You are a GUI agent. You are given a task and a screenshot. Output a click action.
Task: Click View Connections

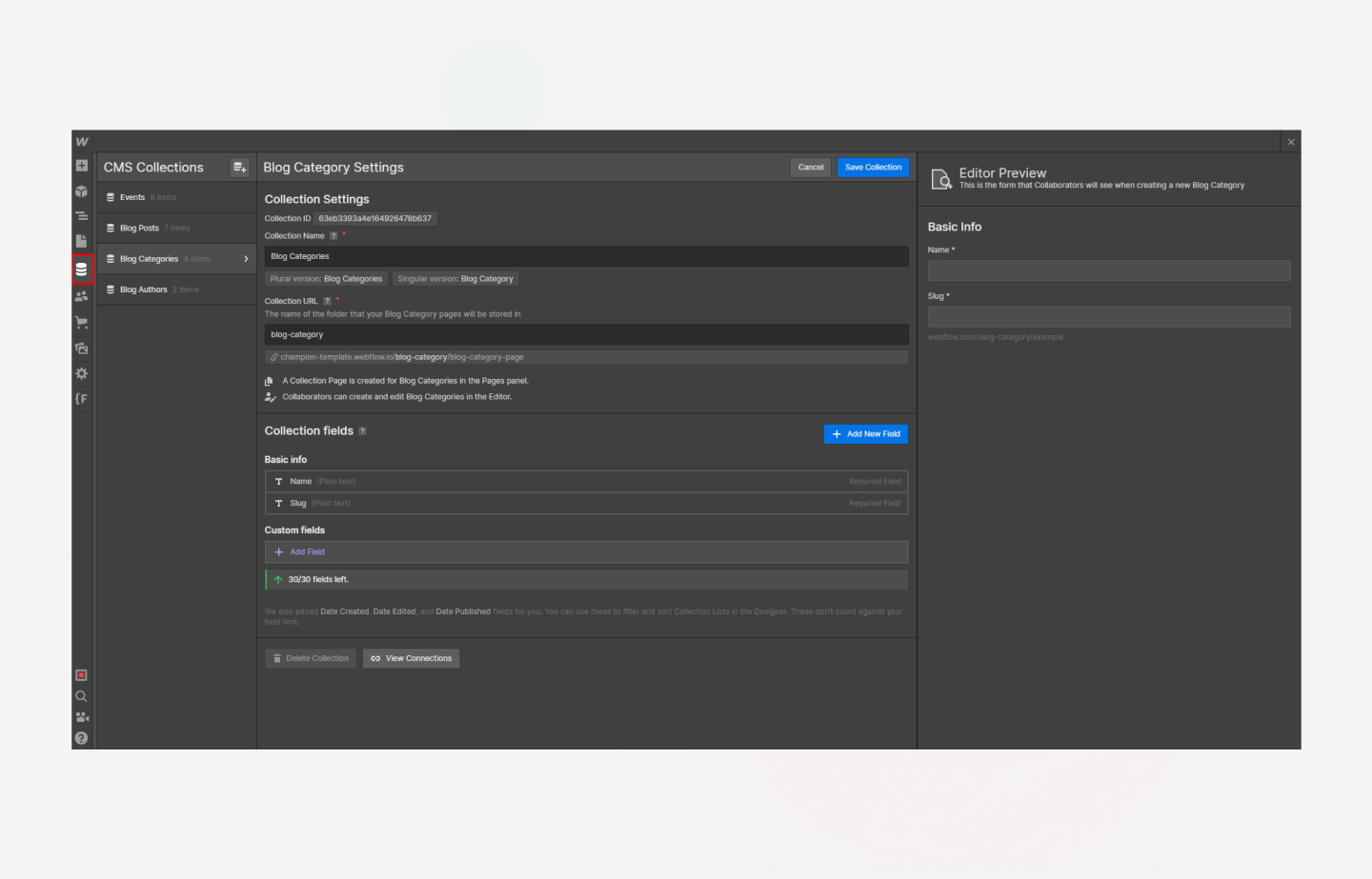click(411, 658)
